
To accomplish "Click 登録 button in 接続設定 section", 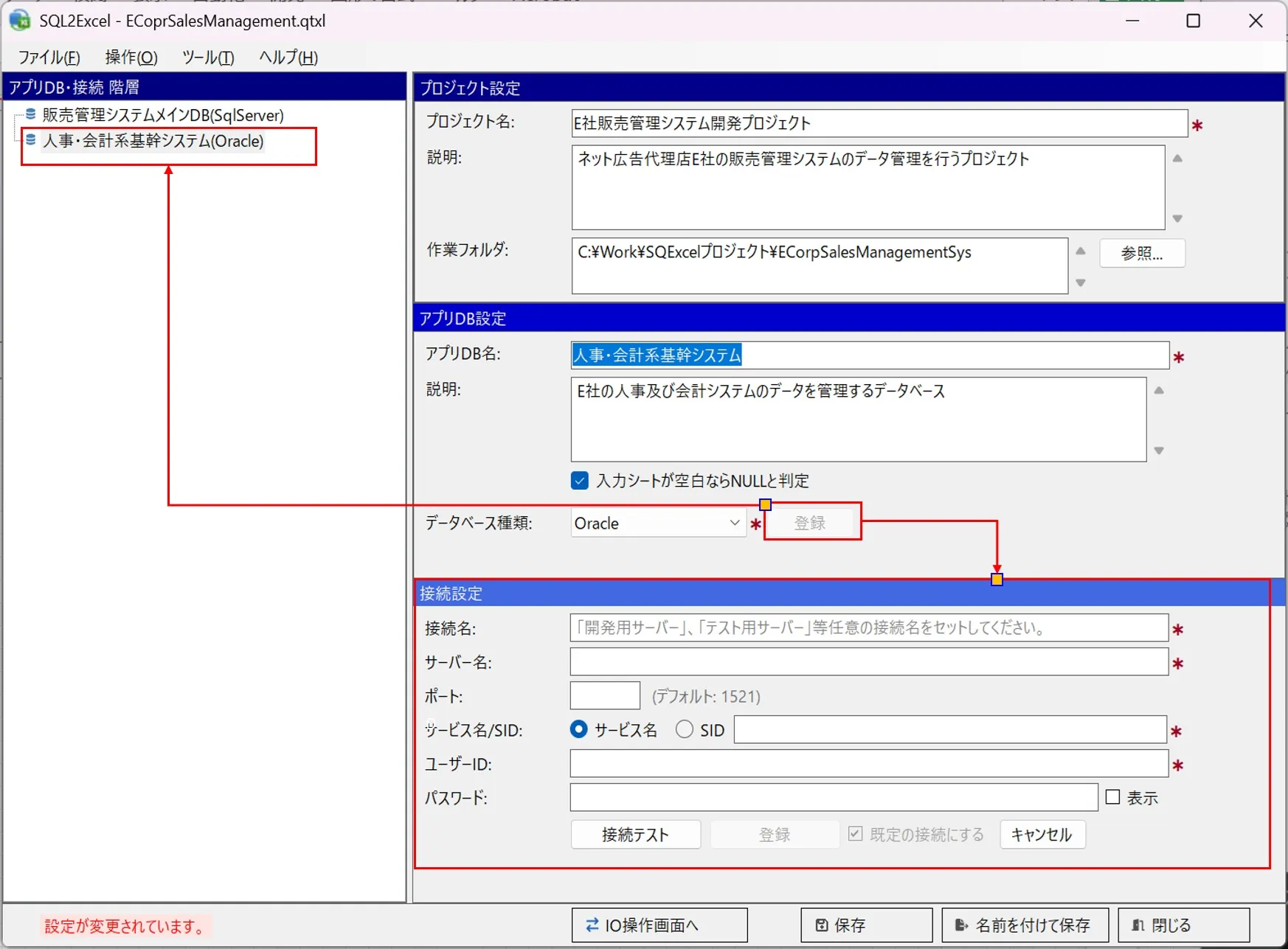I will 775,835.
